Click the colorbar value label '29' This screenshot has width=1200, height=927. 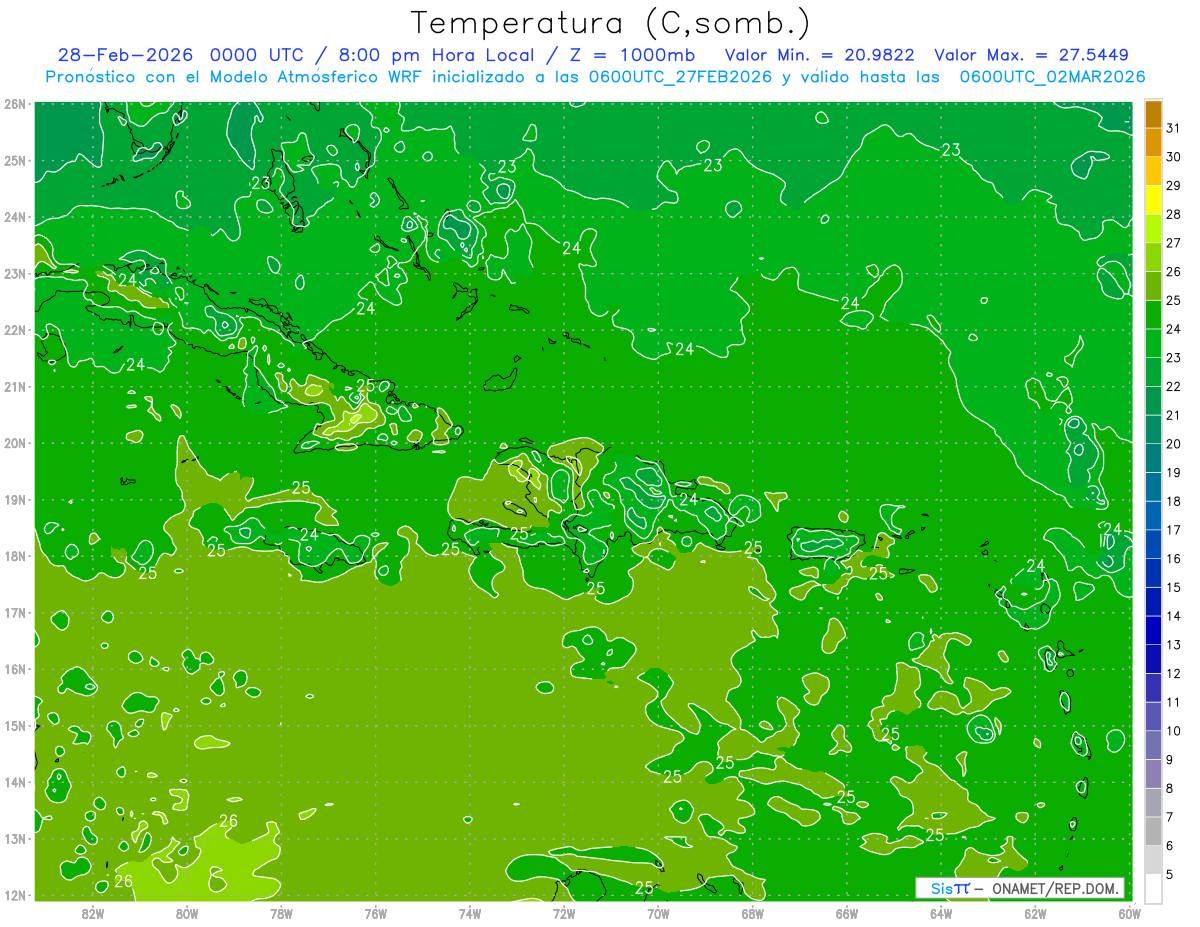click(1173, 186)
